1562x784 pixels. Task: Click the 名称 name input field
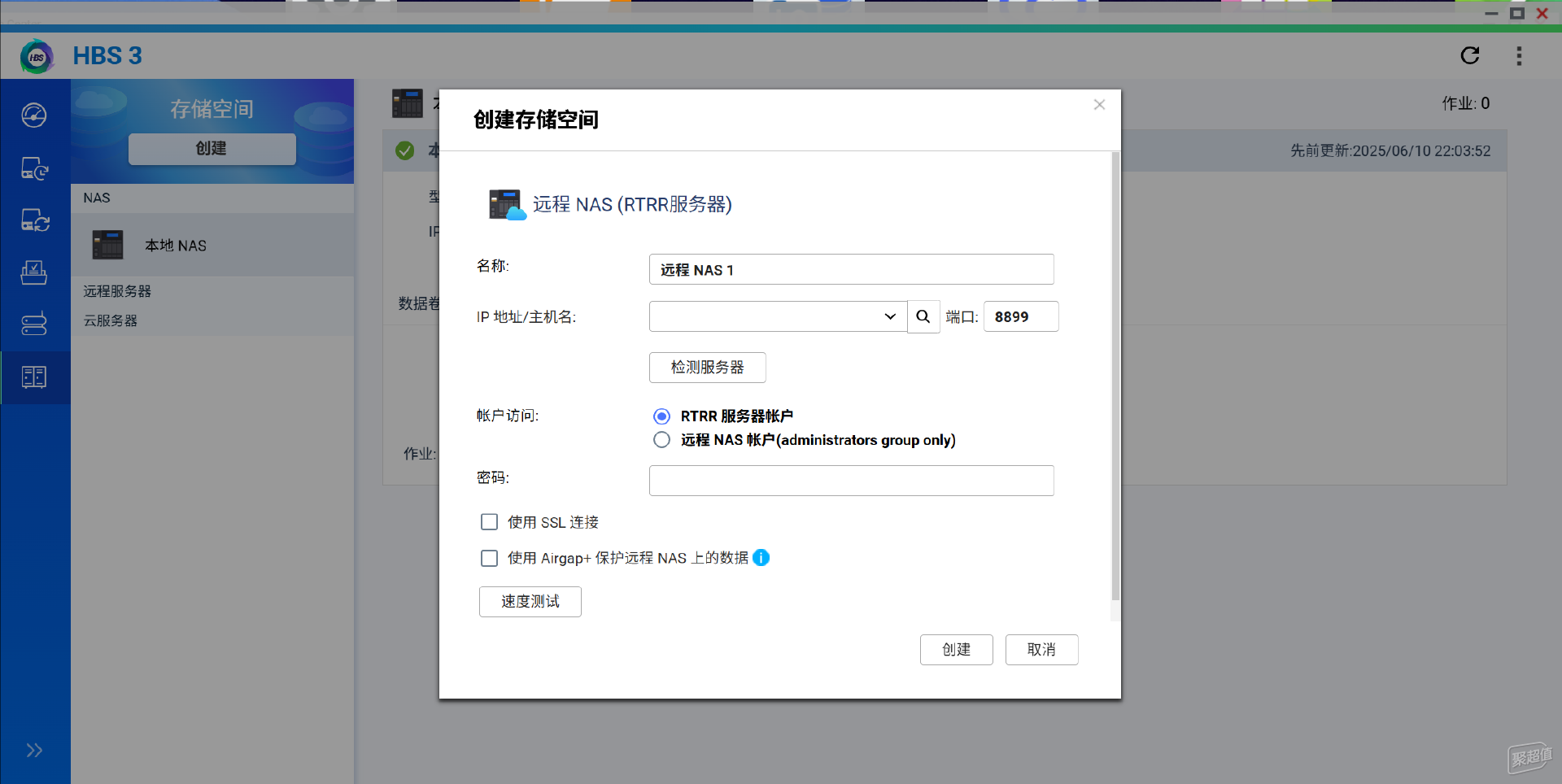[851, 269]
